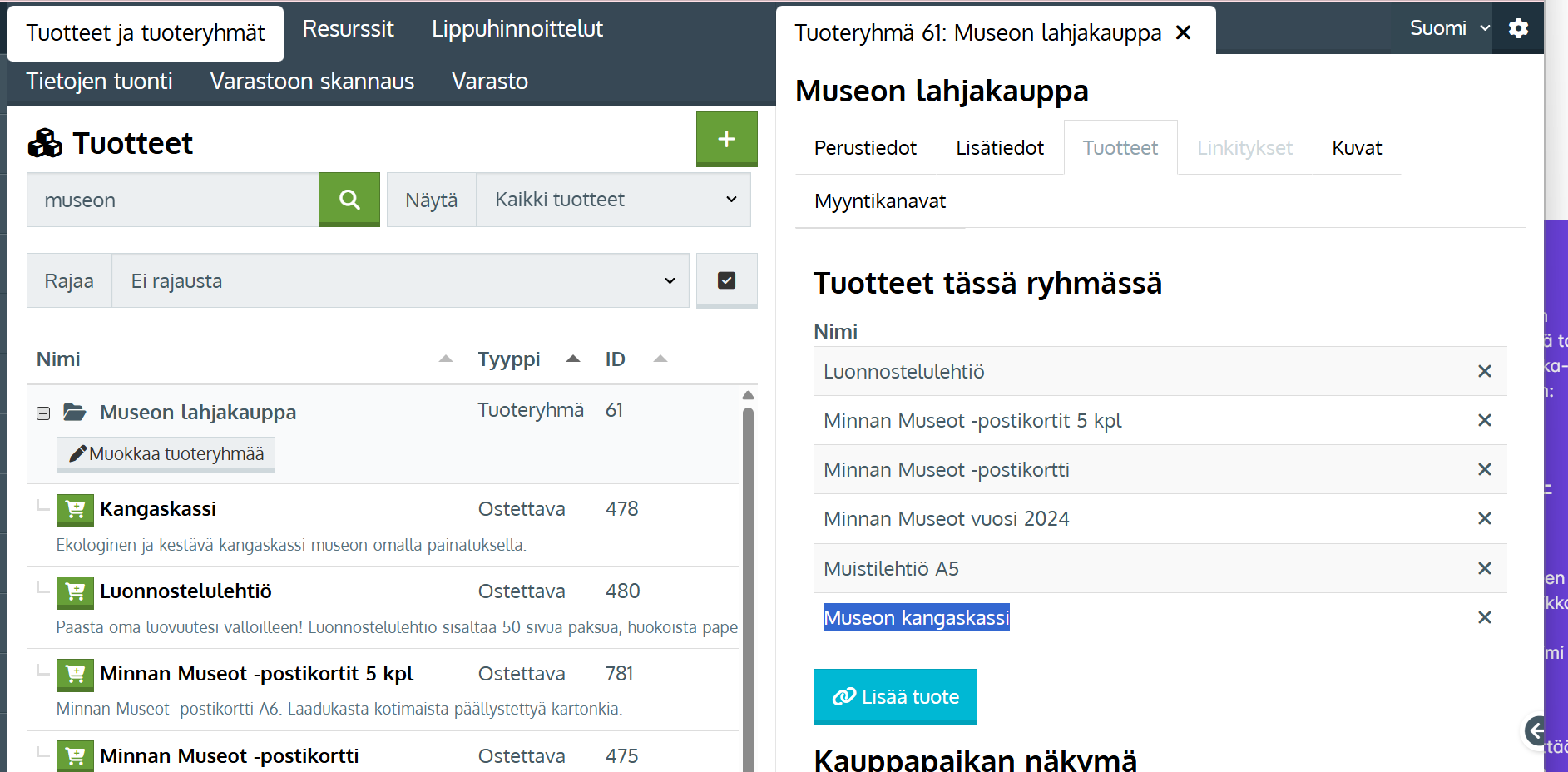Click the Nimi column header in left table

pos(58,359)
